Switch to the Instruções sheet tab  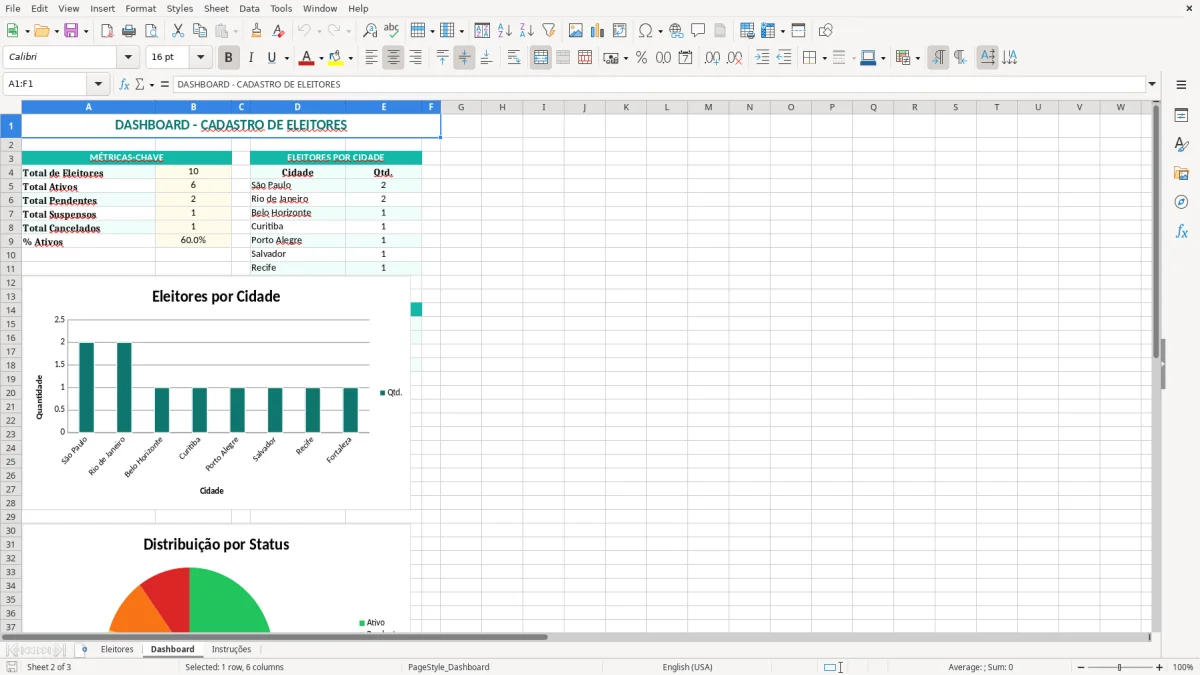click(x=231, y=649)
